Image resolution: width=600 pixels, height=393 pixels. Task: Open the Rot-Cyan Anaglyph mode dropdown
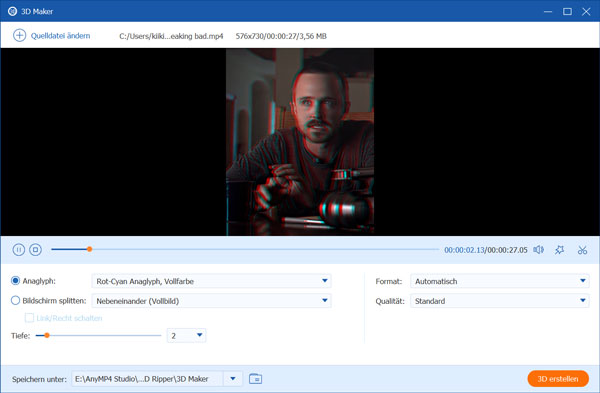click(x=211, y=281)
